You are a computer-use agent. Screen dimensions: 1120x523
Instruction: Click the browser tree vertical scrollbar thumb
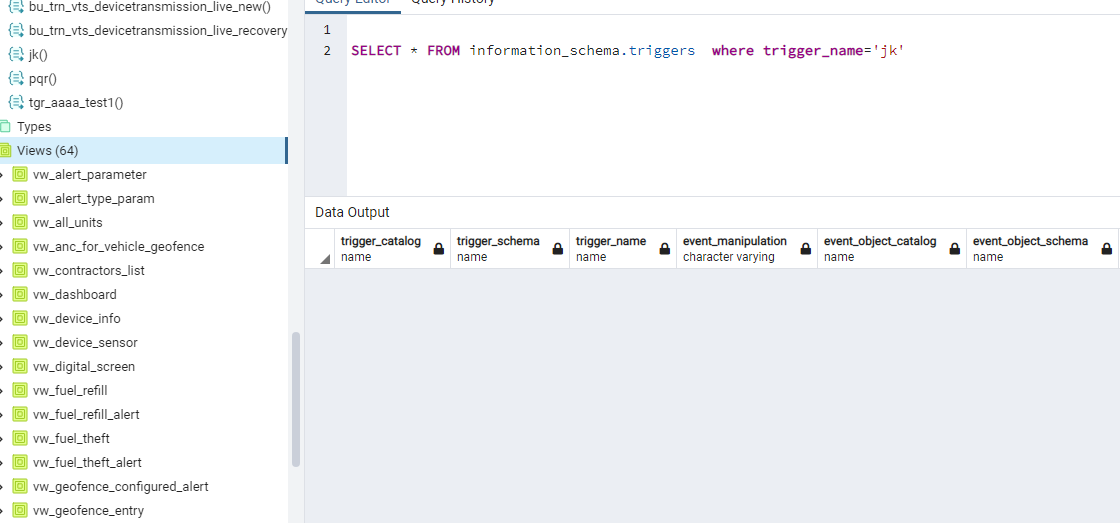click(296, 399)
